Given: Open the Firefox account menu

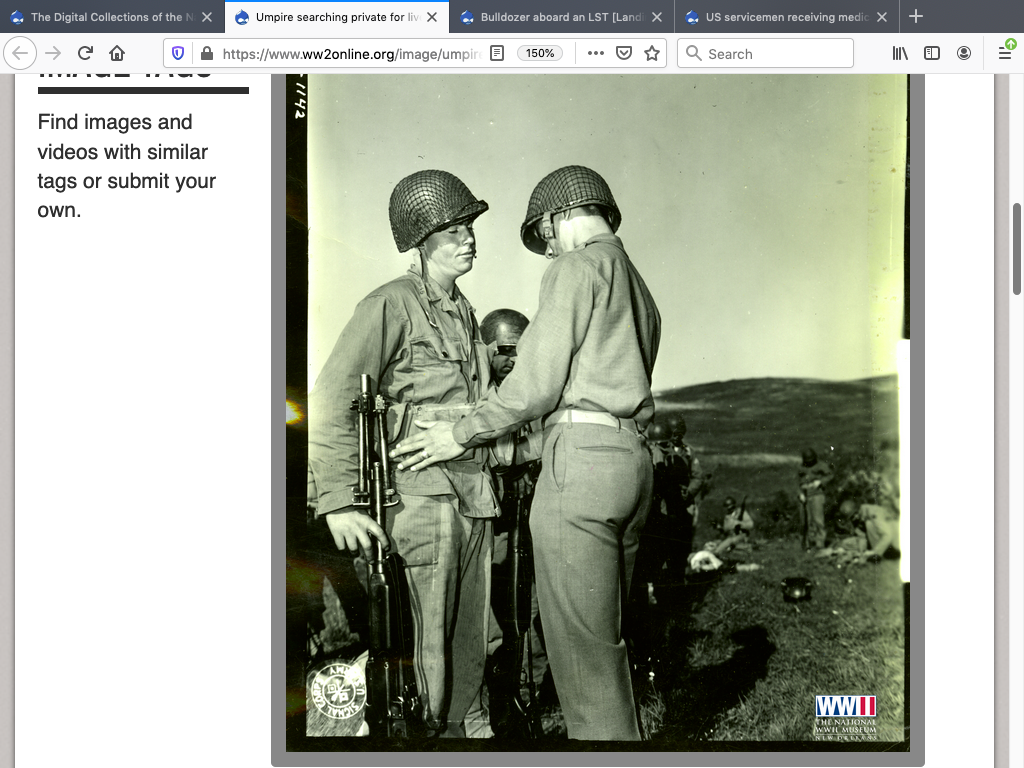Looking at the screenshot, I should 964,53.
